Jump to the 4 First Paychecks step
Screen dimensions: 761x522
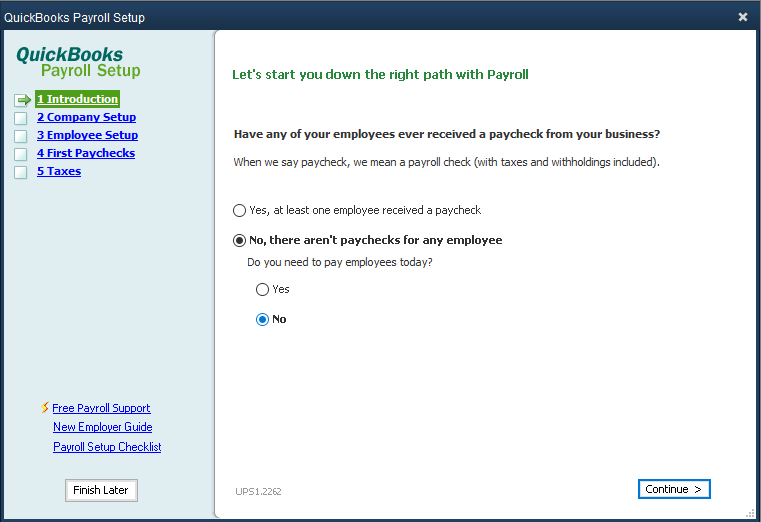(86, 153)
